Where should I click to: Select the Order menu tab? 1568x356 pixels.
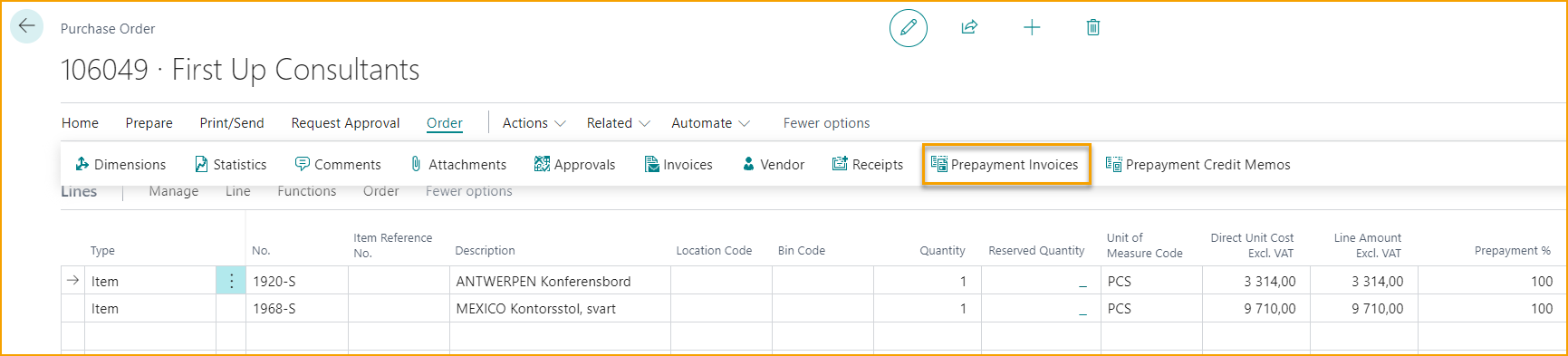click(445, 123)
